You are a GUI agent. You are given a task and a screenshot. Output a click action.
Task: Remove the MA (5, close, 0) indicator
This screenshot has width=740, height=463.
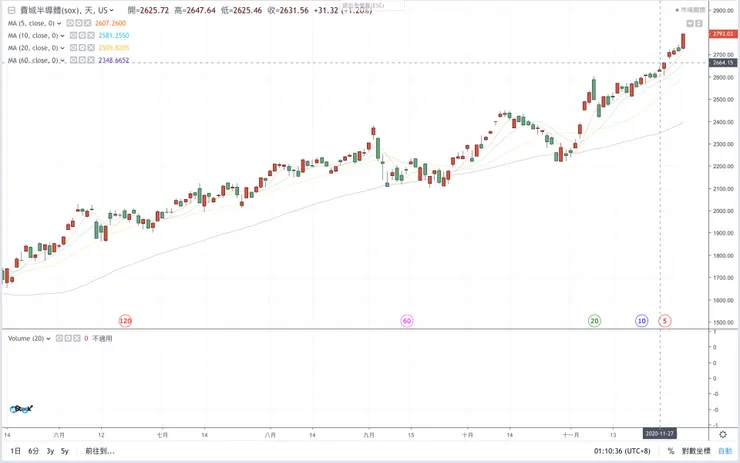coord(87,23)
